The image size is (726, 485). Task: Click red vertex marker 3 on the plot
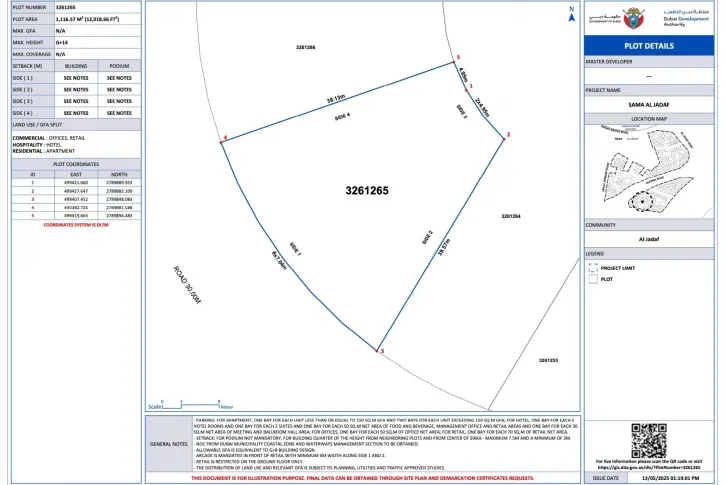[x=377, y=351]
